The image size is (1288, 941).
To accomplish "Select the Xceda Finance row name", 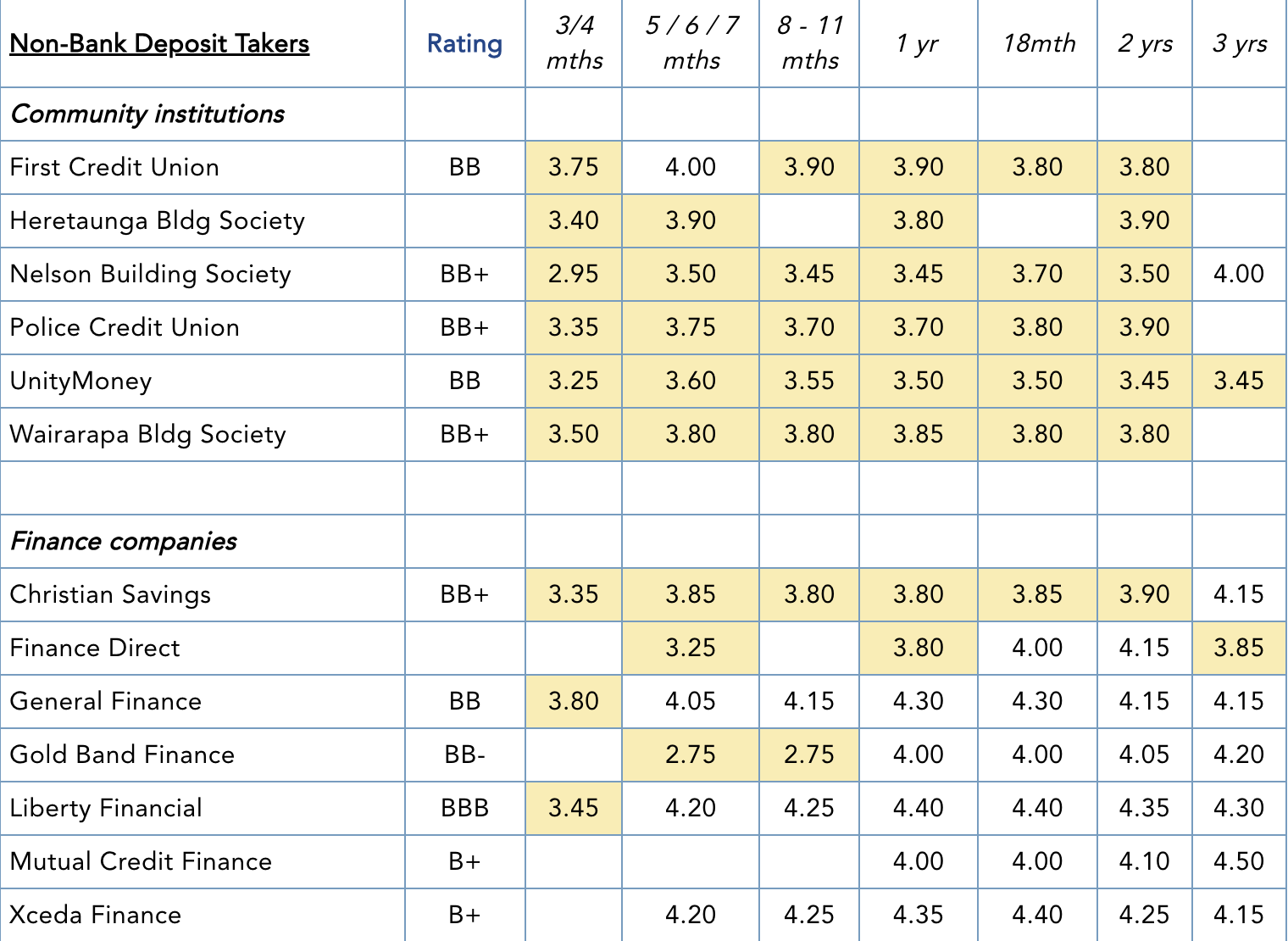I will tap(96, 915).
